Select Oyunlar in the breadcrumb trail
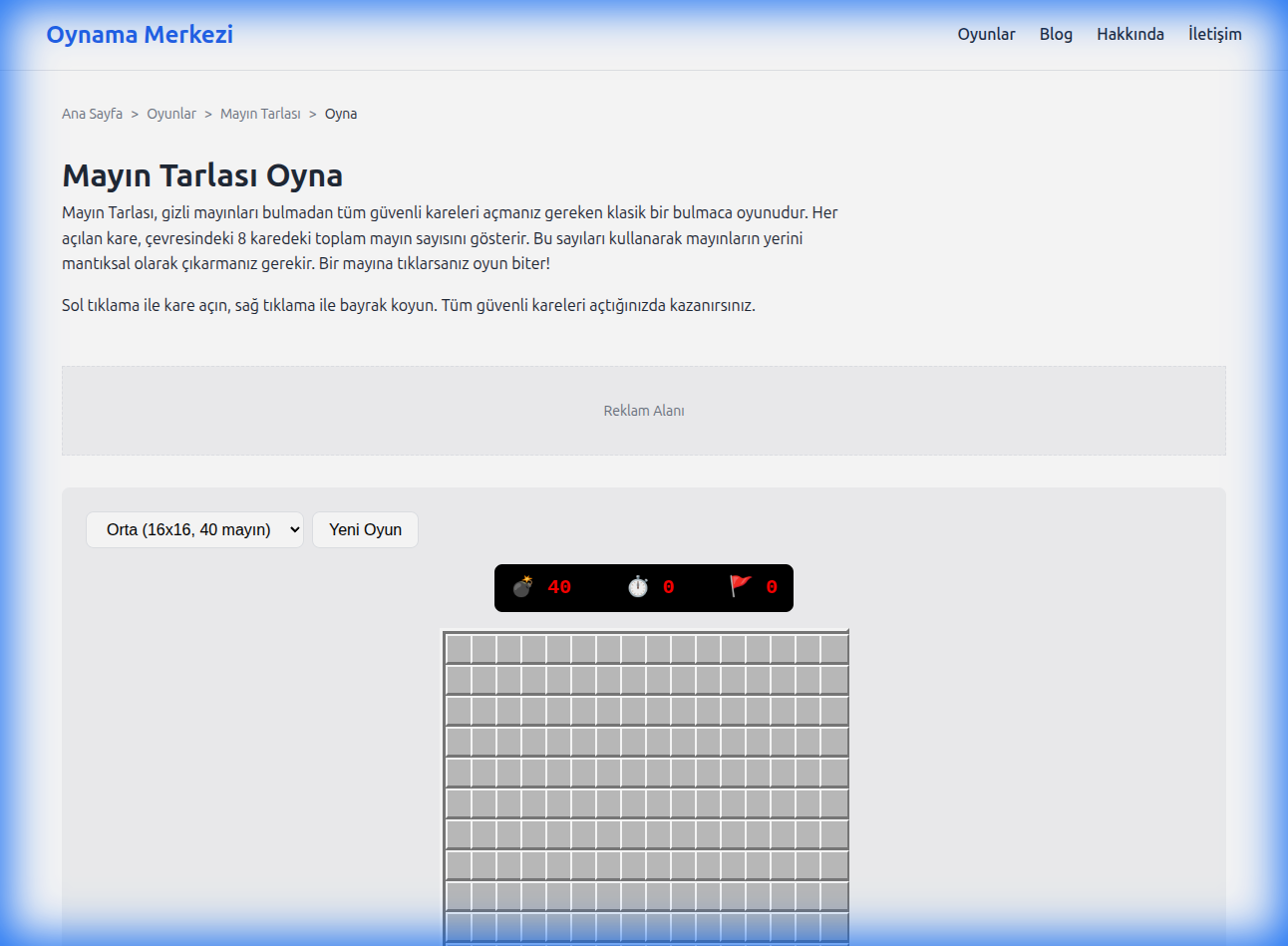1288x946 pixels. tap(171, 114)
